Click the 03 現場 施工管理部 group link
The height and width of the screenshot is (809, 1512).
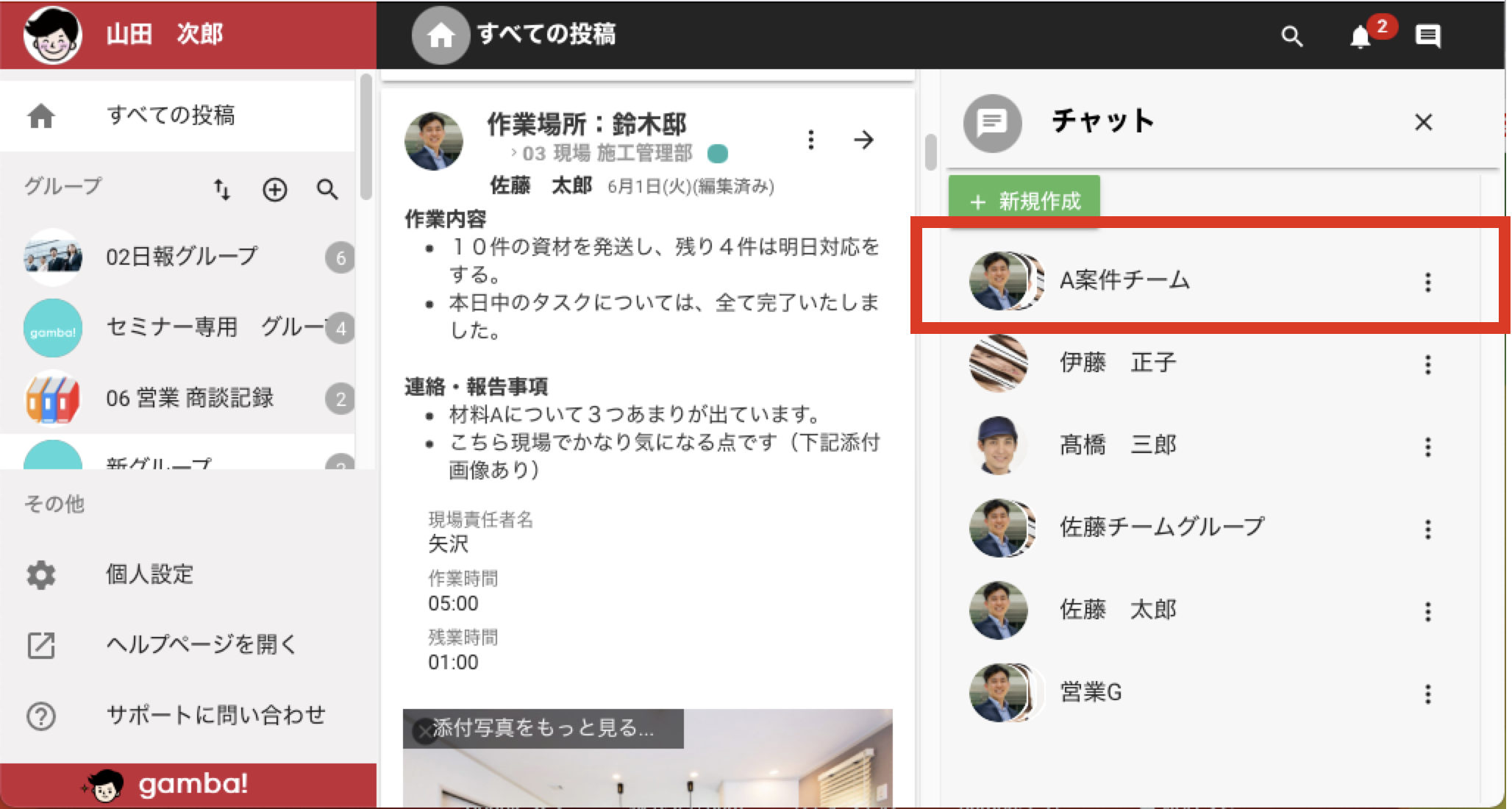pyautogui.click(x=607, y=153)
